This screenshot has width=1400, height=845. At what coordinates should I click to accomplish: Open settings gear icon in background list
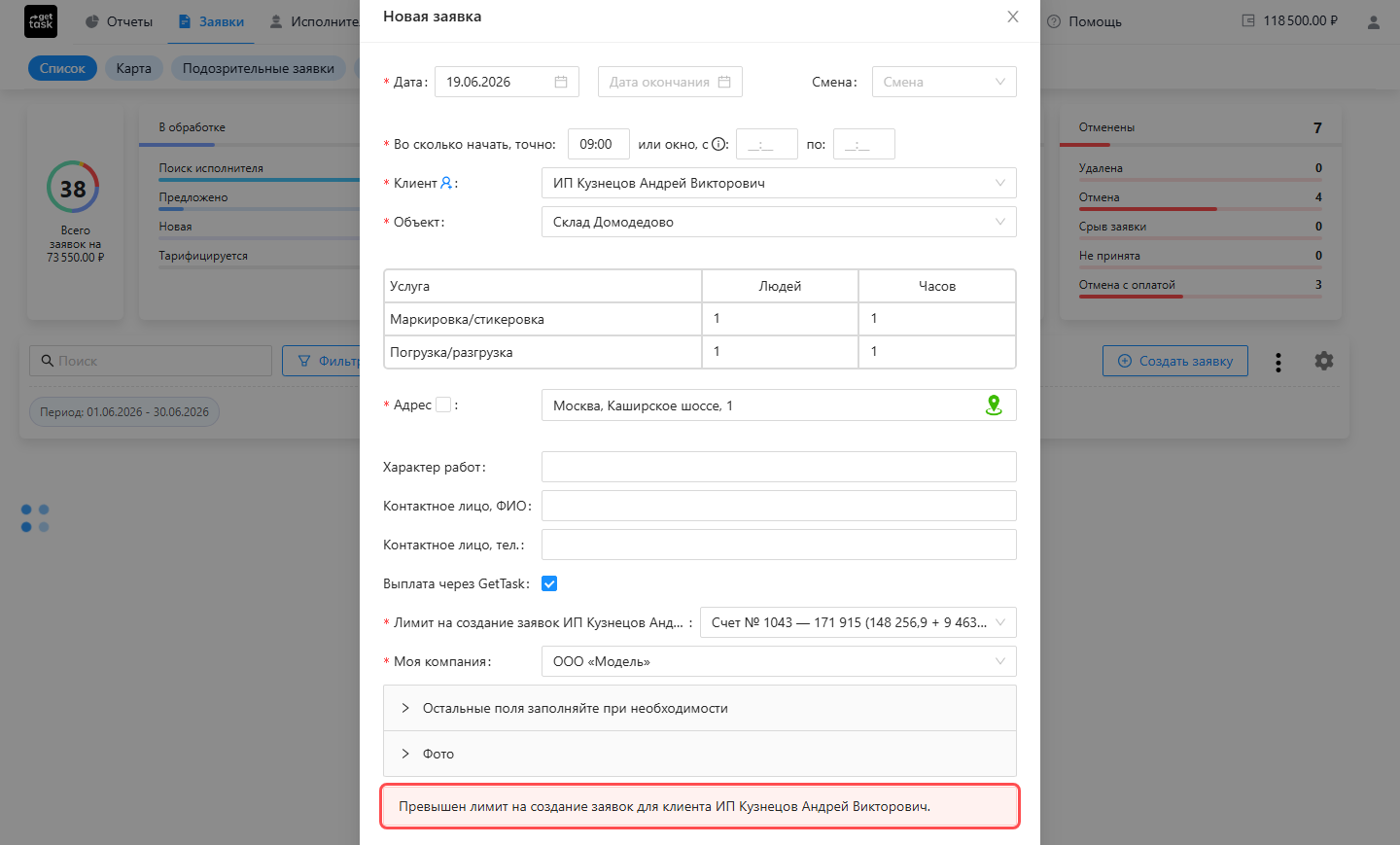coord(1324,361)
